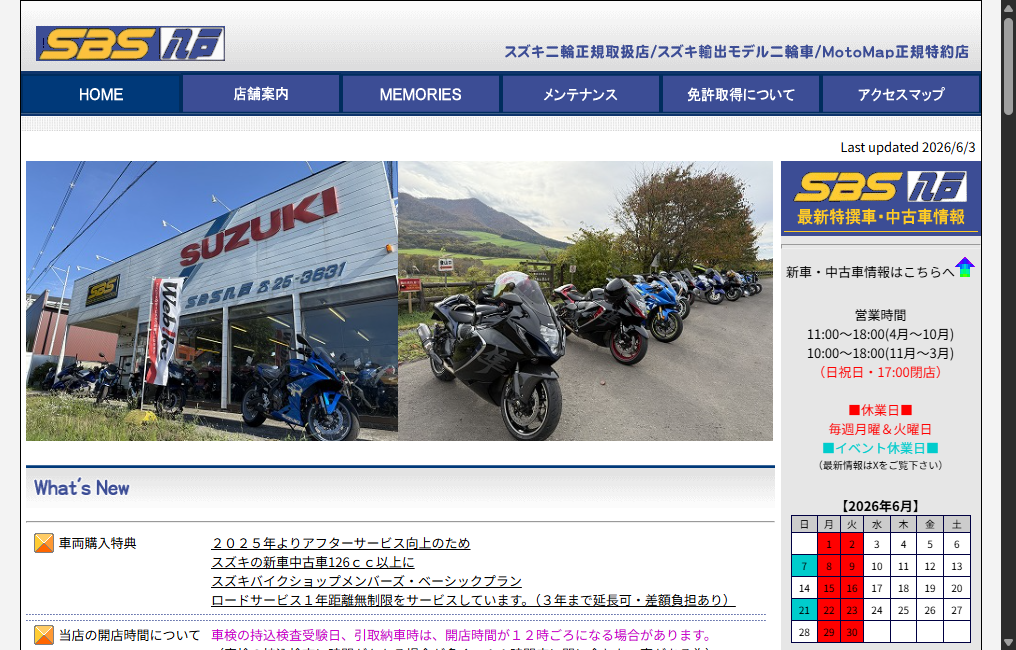Click the upward arrow icon beside 新車・中古車情報

click(965, 267)
